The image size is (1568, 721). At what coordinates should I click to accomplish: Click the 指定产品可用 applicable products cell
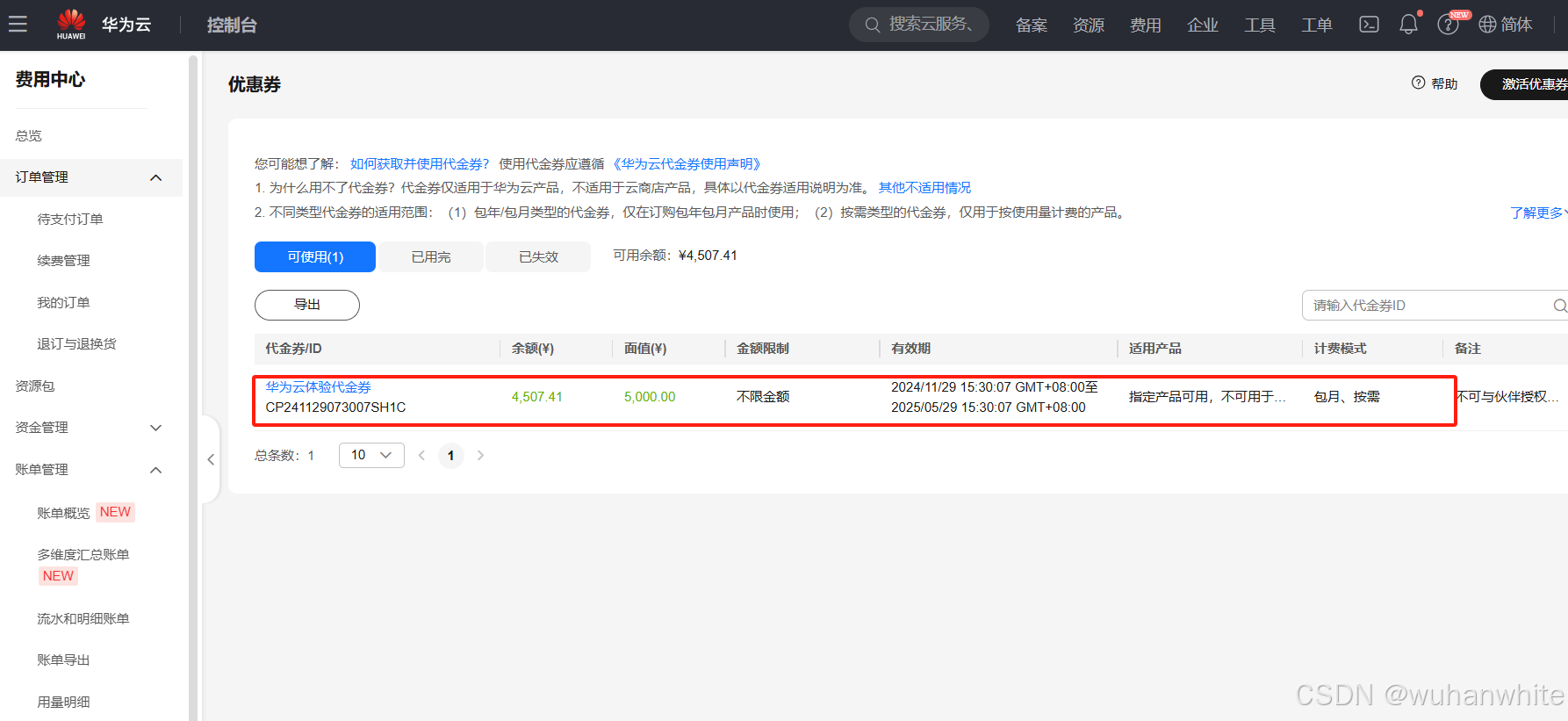click(x=1207, y=397)
